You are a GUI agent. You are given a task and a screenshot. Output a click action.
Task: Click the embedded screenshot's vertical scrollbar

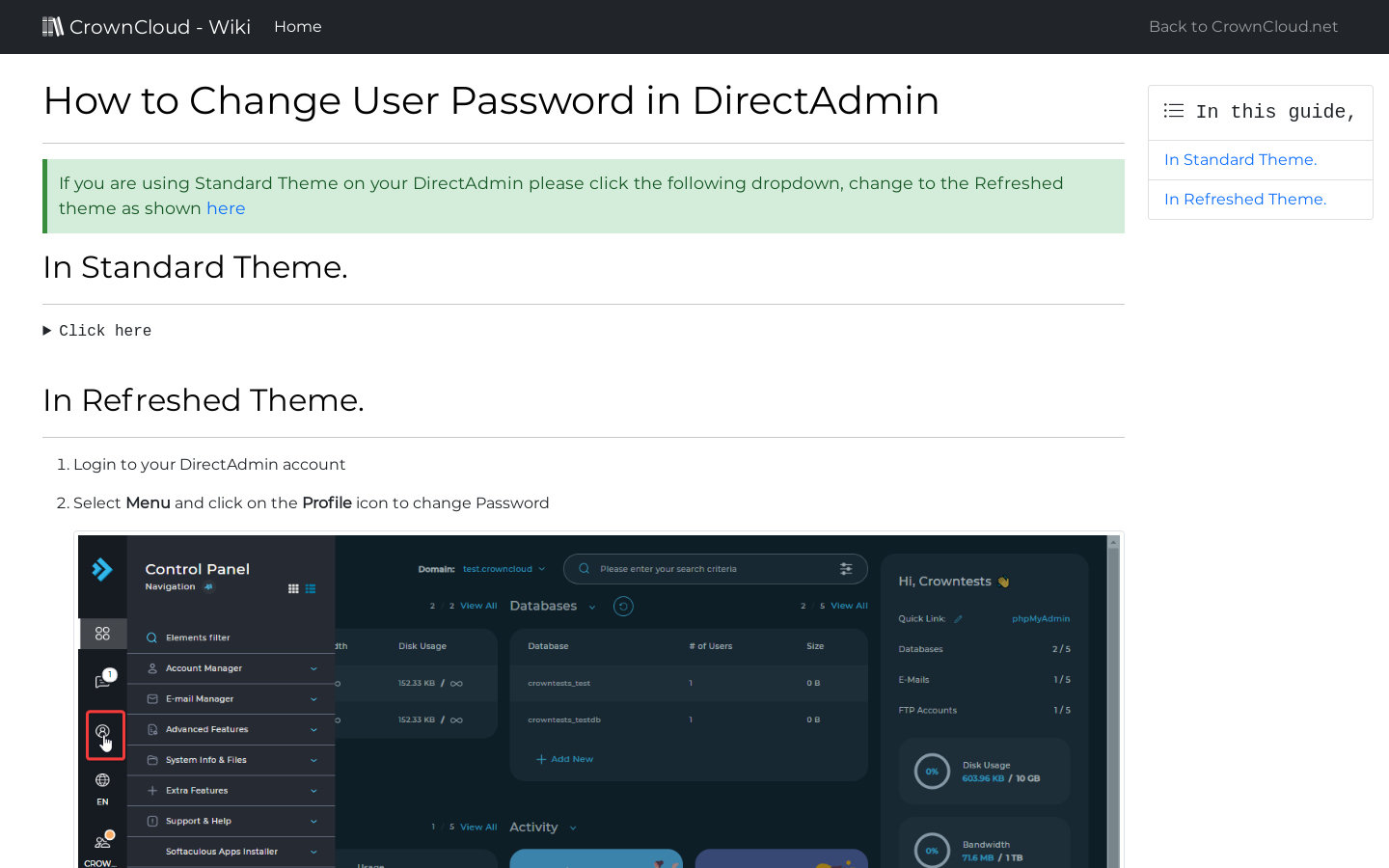pyautogui.click(x=1113, y=701)
